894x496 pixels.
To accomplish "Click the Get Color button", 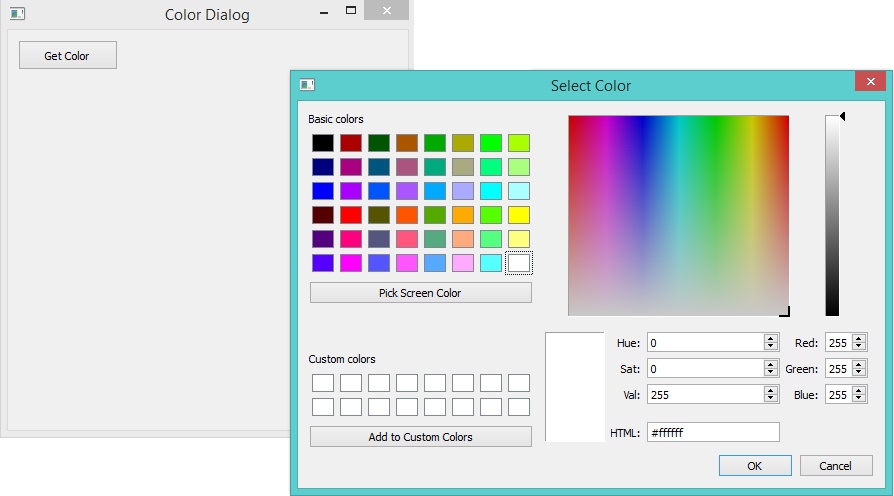I will coord(67,56).
